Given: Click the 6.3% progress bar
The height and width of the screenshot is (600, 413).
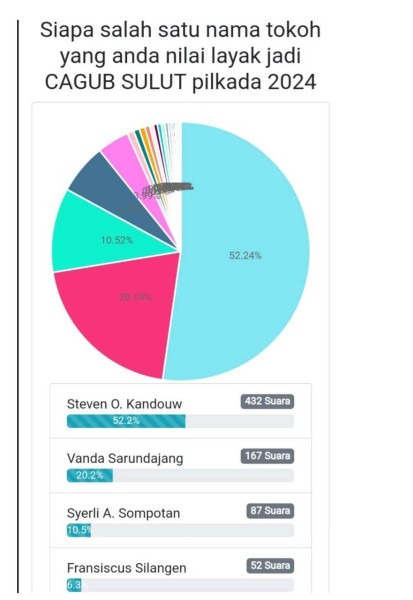Looking at the screenshot, I should [x=180, y=585].
